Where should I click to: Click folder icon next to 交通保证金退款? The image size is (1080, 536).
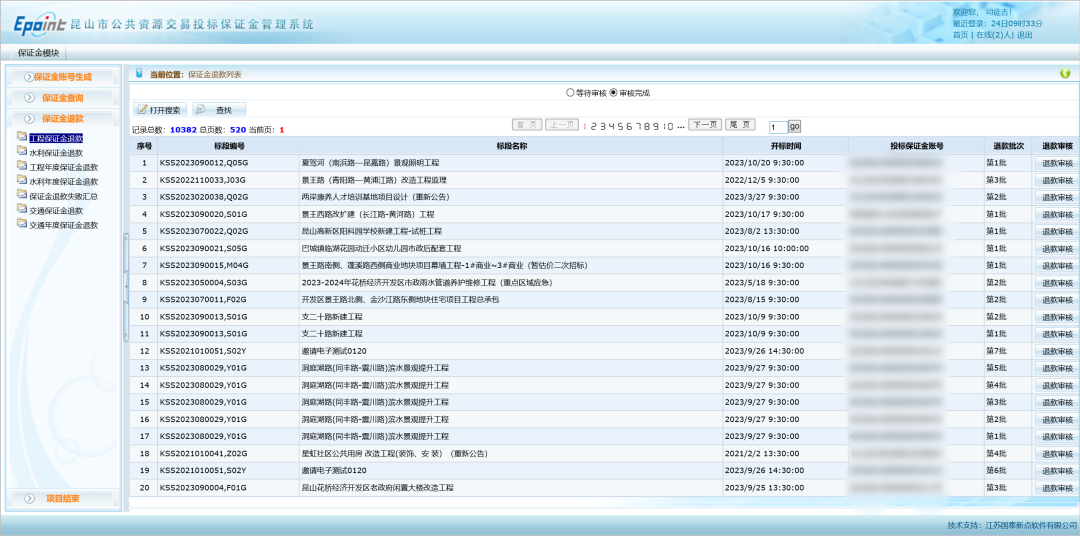click(22, 210)
